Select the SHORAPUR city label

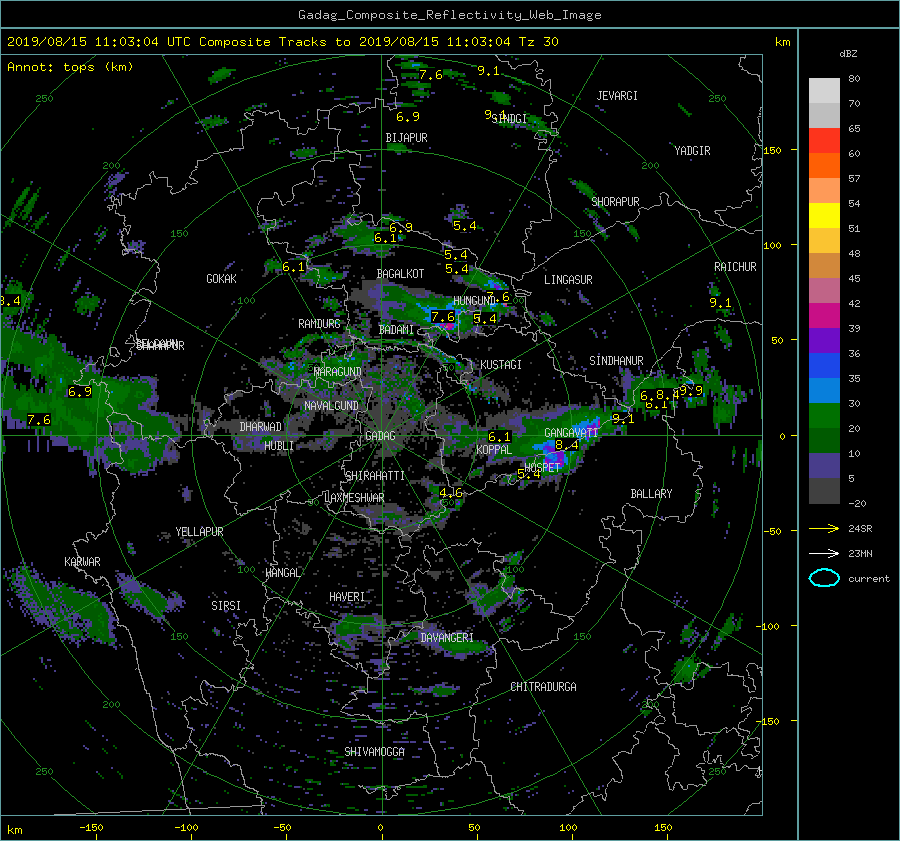pyautogui.click(x=615, y=202)
